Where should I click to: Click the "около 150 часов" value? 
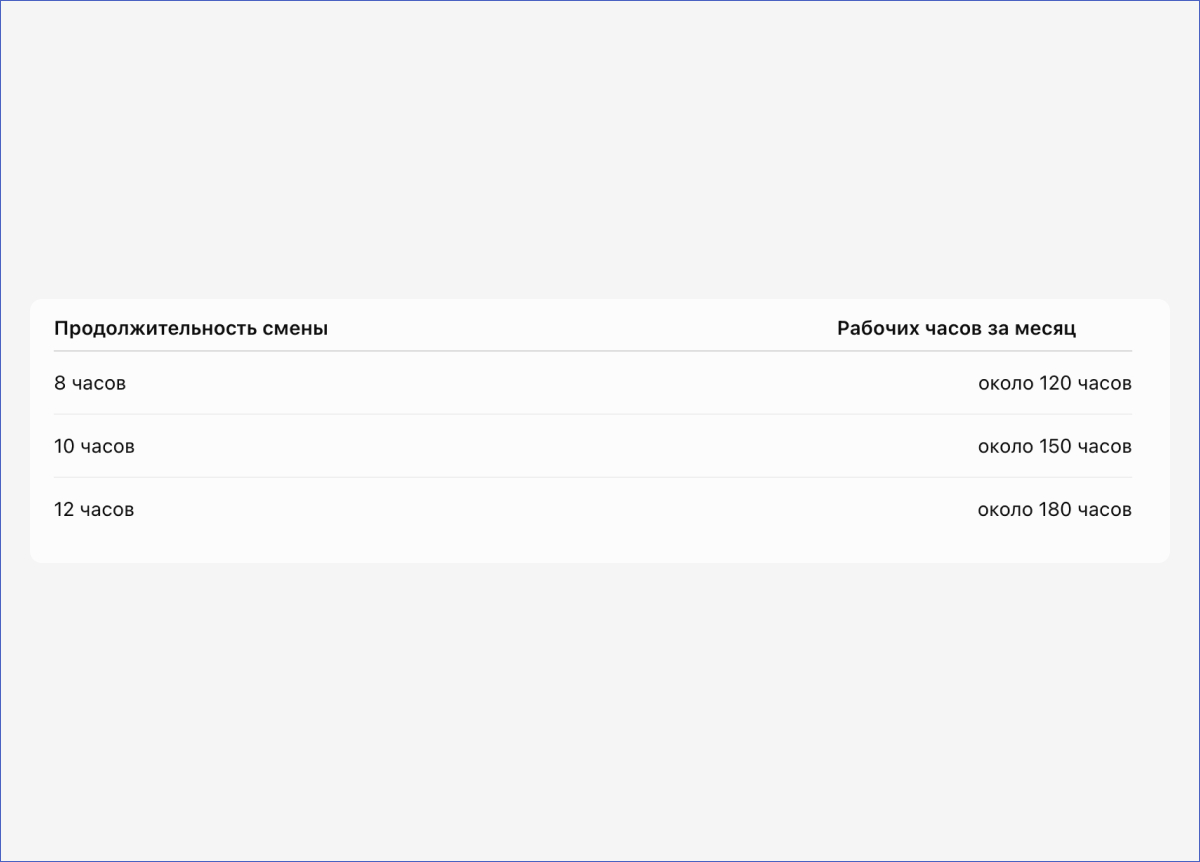[1055, 446]
